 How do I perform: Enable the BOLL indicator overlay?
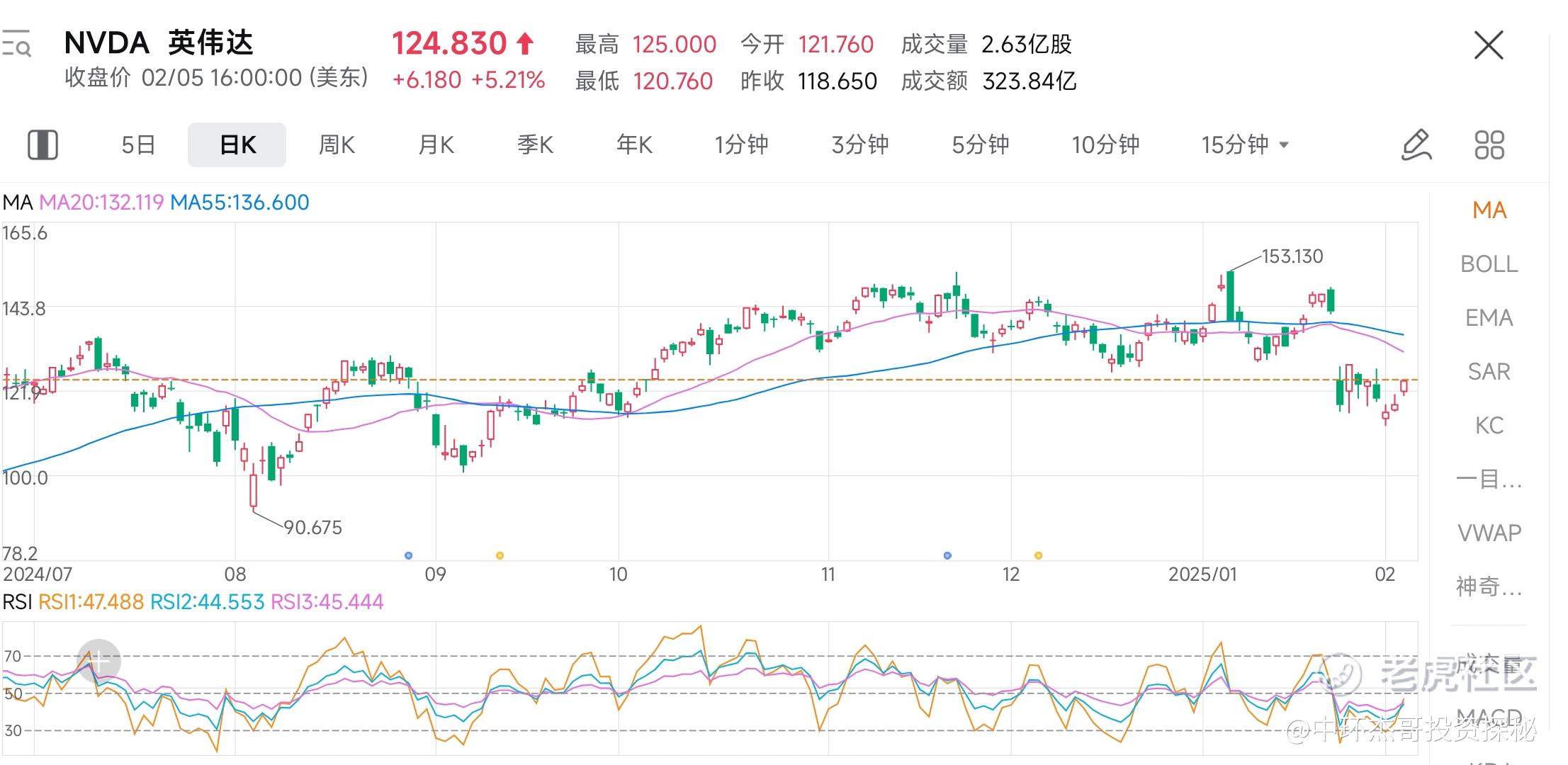click(x=1489, y=264)
